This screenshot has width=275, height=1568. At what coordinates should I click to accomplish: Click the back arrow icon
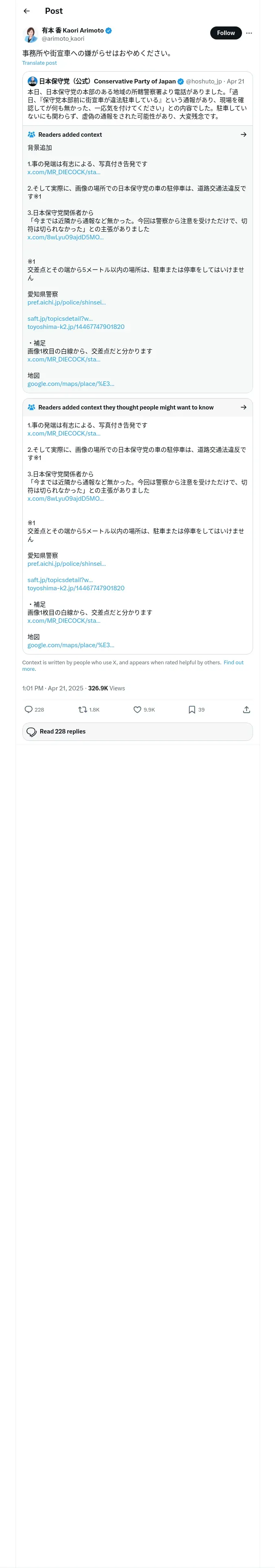click(27, 11)
